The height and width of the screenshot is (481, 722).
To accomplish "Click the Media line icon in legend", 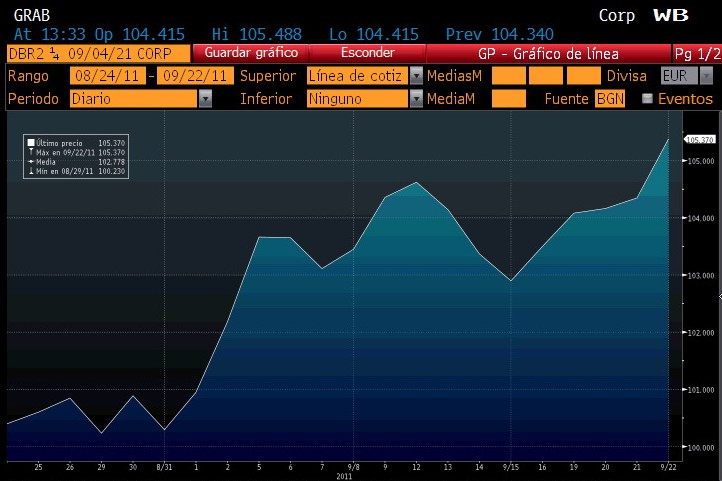I will coord(31,161).
